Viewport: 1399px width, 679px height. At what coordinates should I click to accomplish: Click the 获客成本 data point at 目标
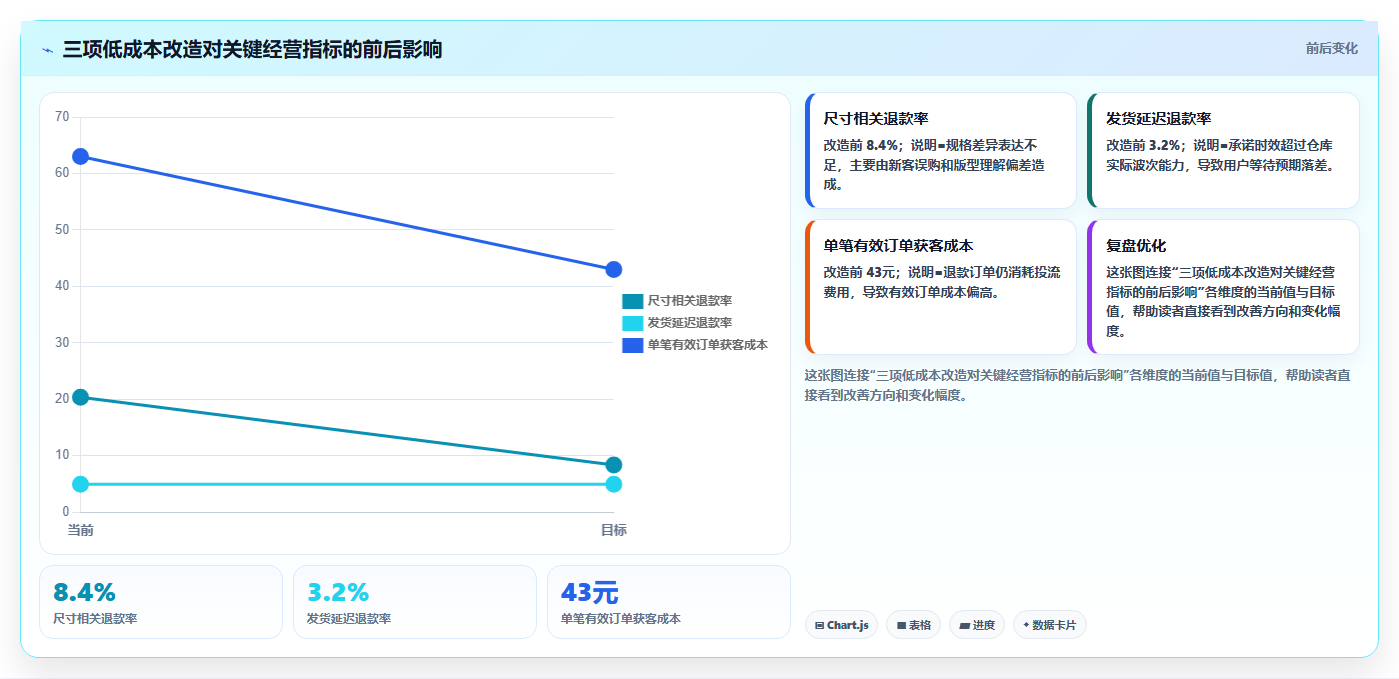point(614,269)
